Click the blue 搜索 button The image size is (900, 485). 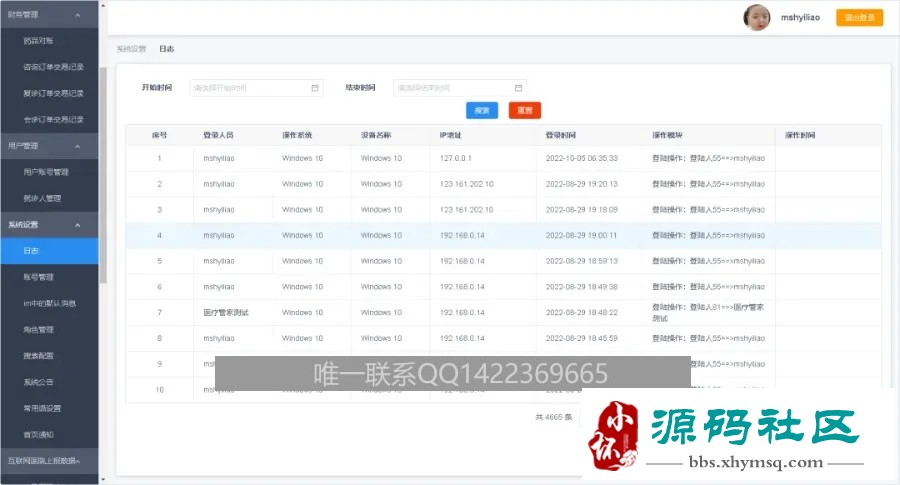(x=482, y=110)
